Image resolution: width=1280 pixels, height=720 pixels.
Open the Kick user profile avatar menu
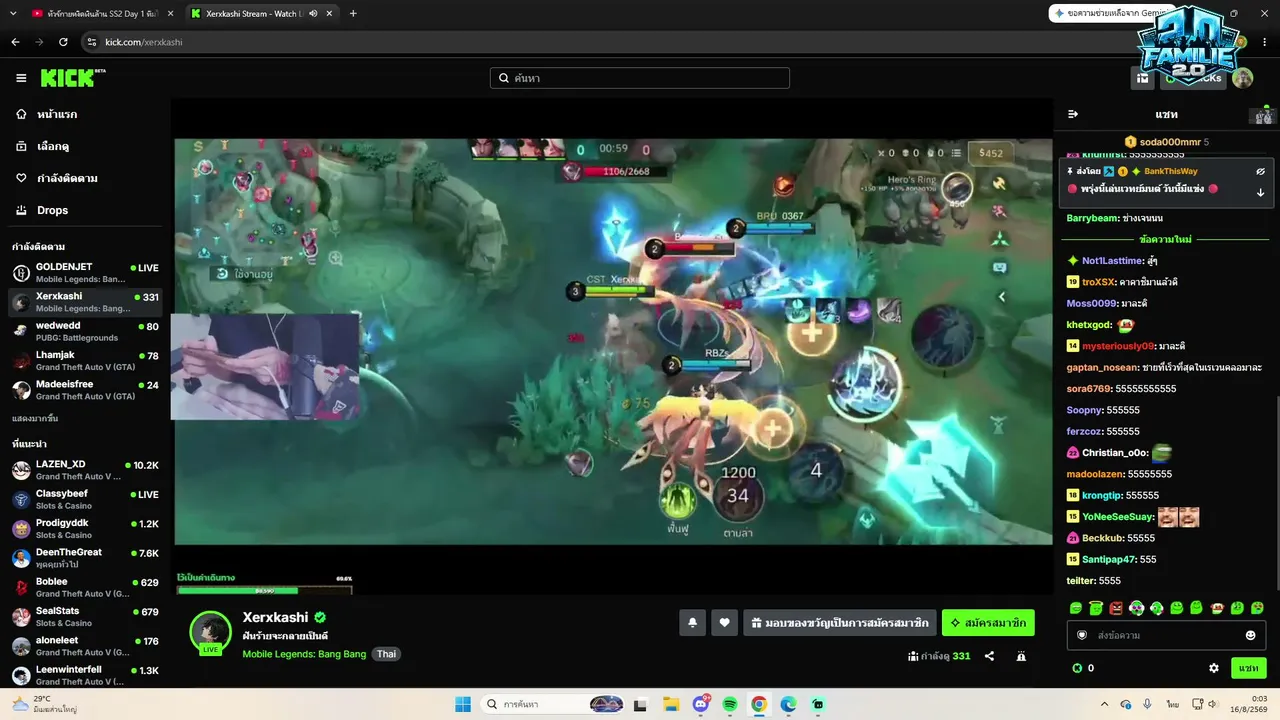[1243, 78]
